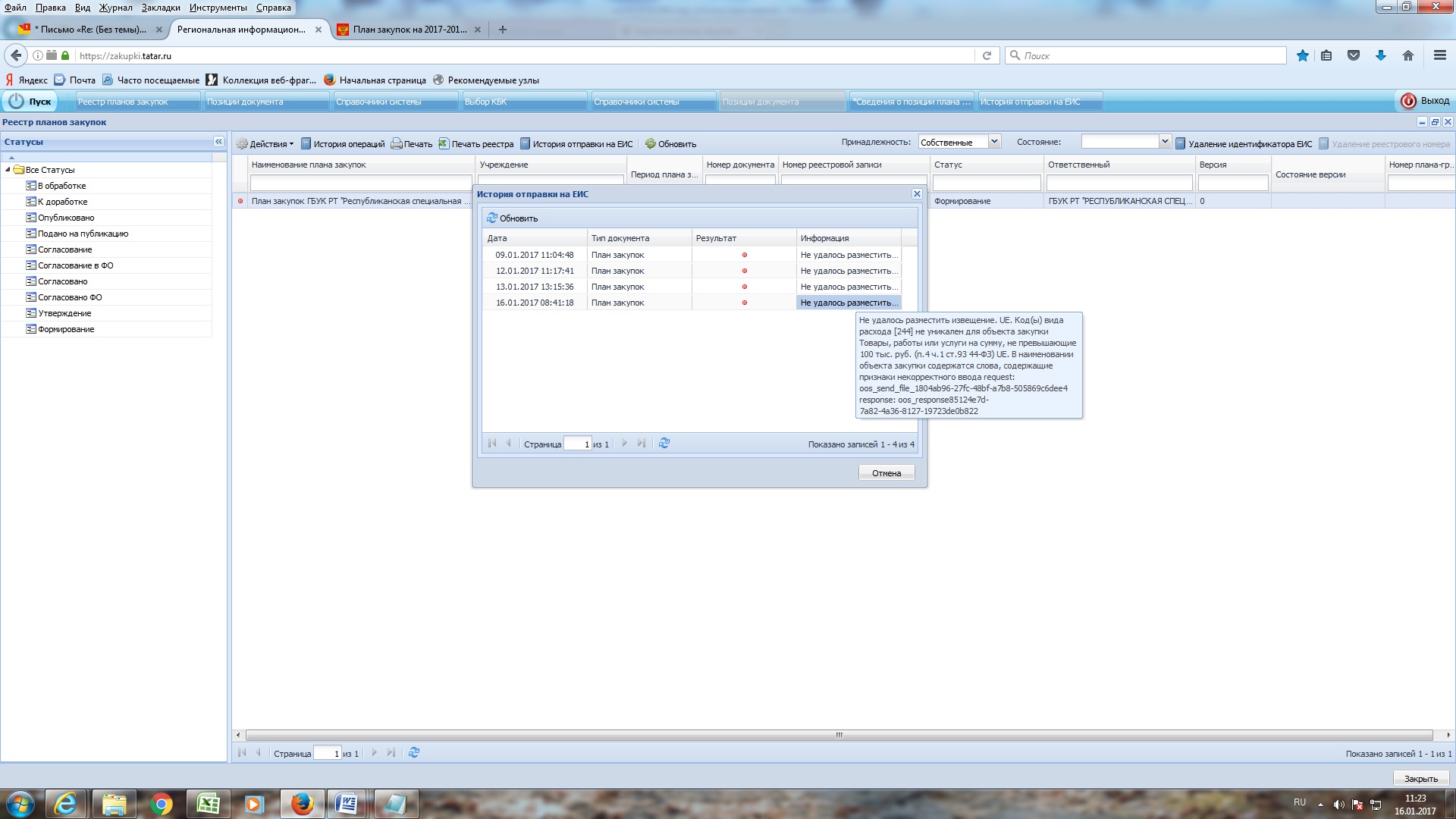Image resolution: width=1456 pixels, height=819 pixels.
Task: Open the Состояние dropdown
Action: click(x=1165, y=142)
